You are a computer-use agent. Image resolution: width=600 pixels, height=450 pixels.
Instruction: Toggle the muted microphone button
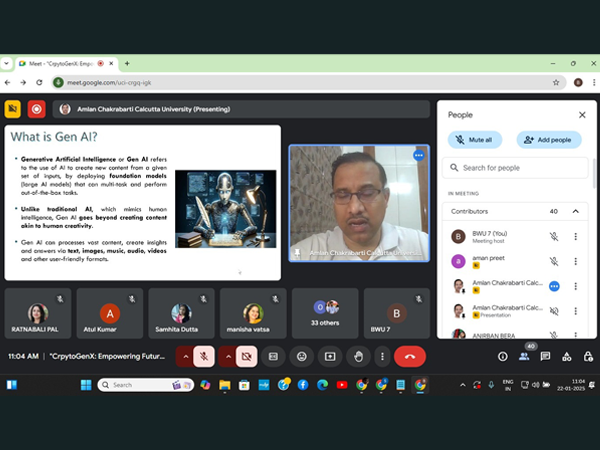203,356
